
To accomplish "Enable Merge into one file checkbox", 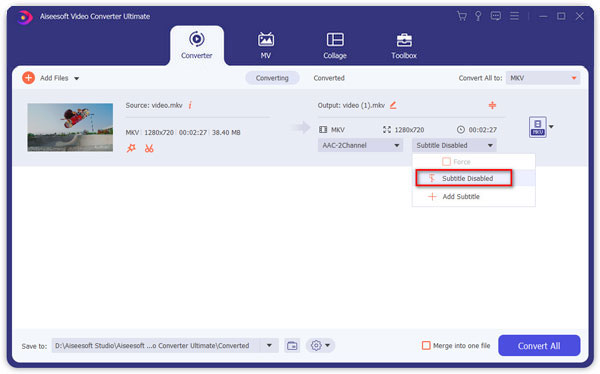I will click(426, 346).
